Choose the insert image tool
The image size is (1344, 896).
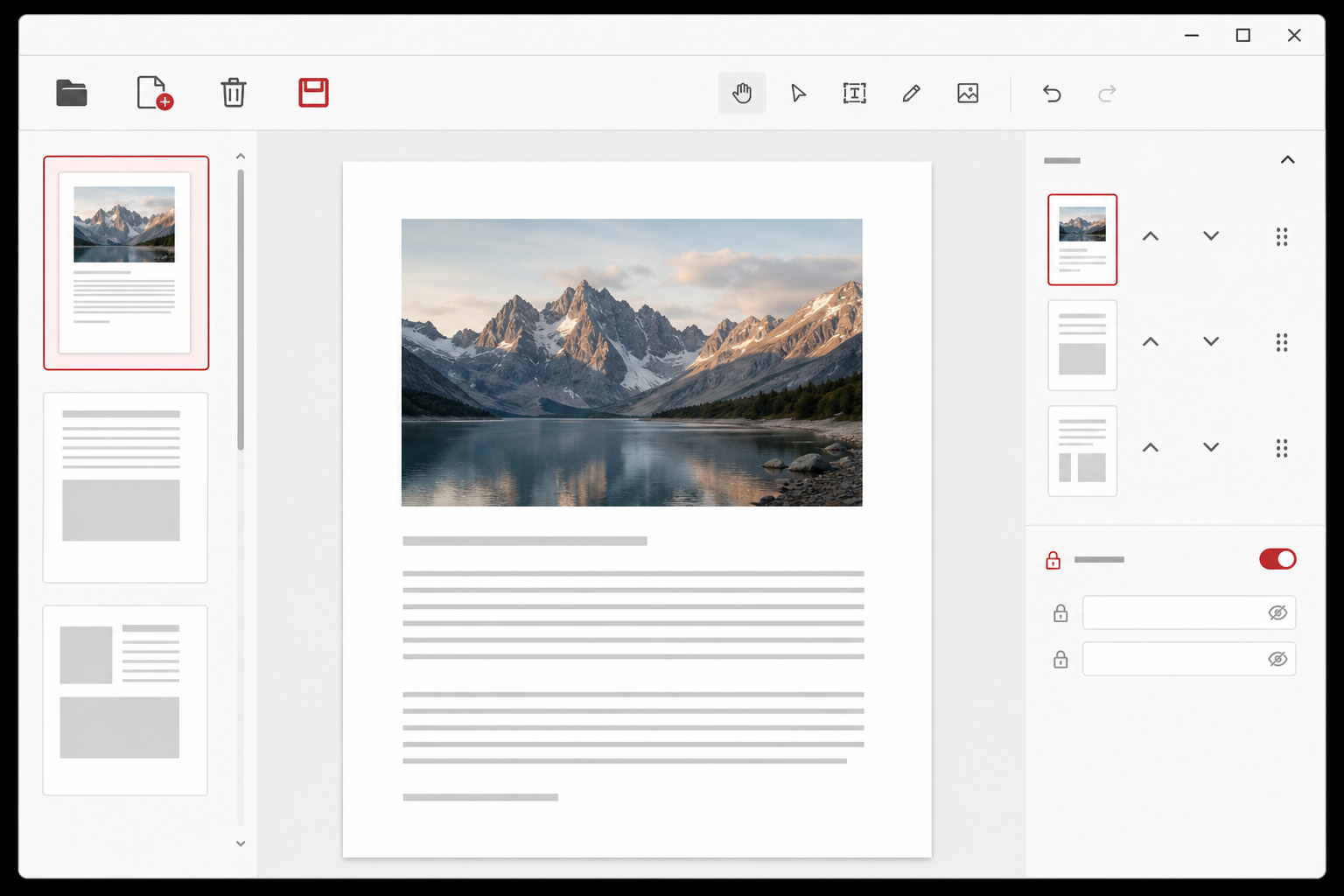coord(968,93)
